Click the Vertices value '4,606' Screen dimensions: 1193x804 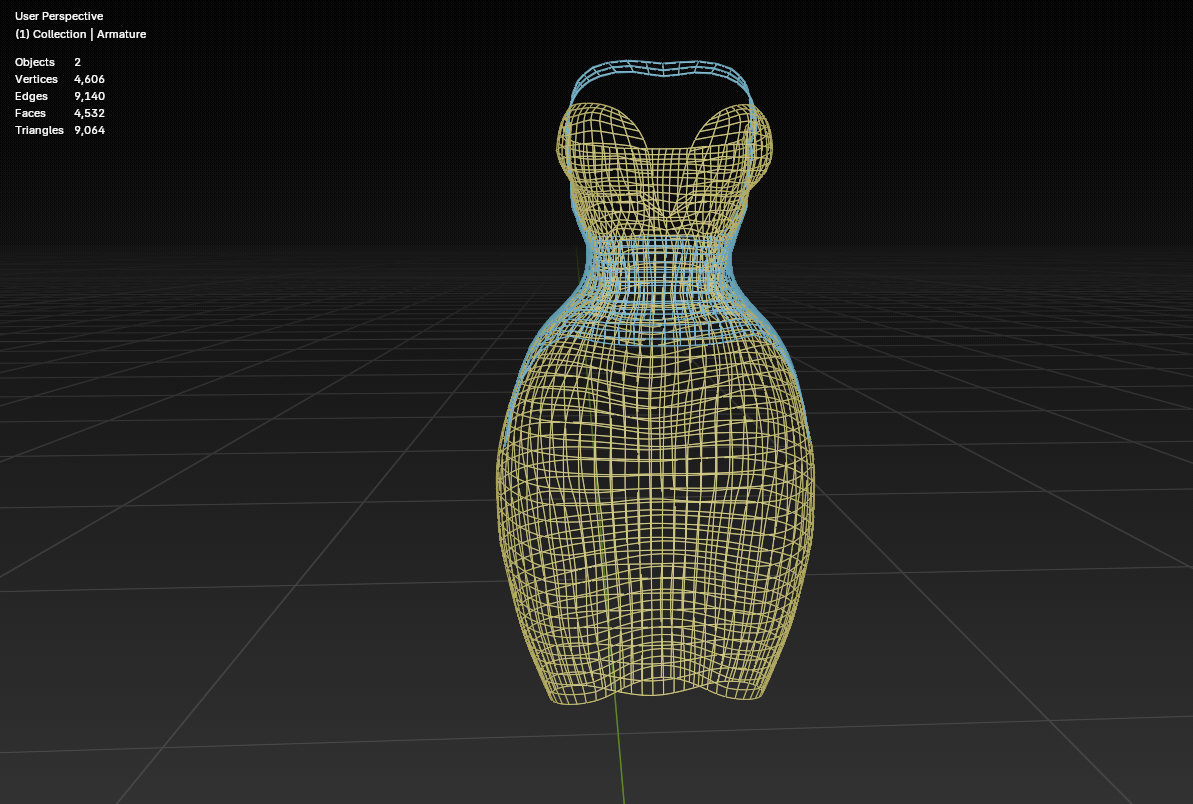89,79
